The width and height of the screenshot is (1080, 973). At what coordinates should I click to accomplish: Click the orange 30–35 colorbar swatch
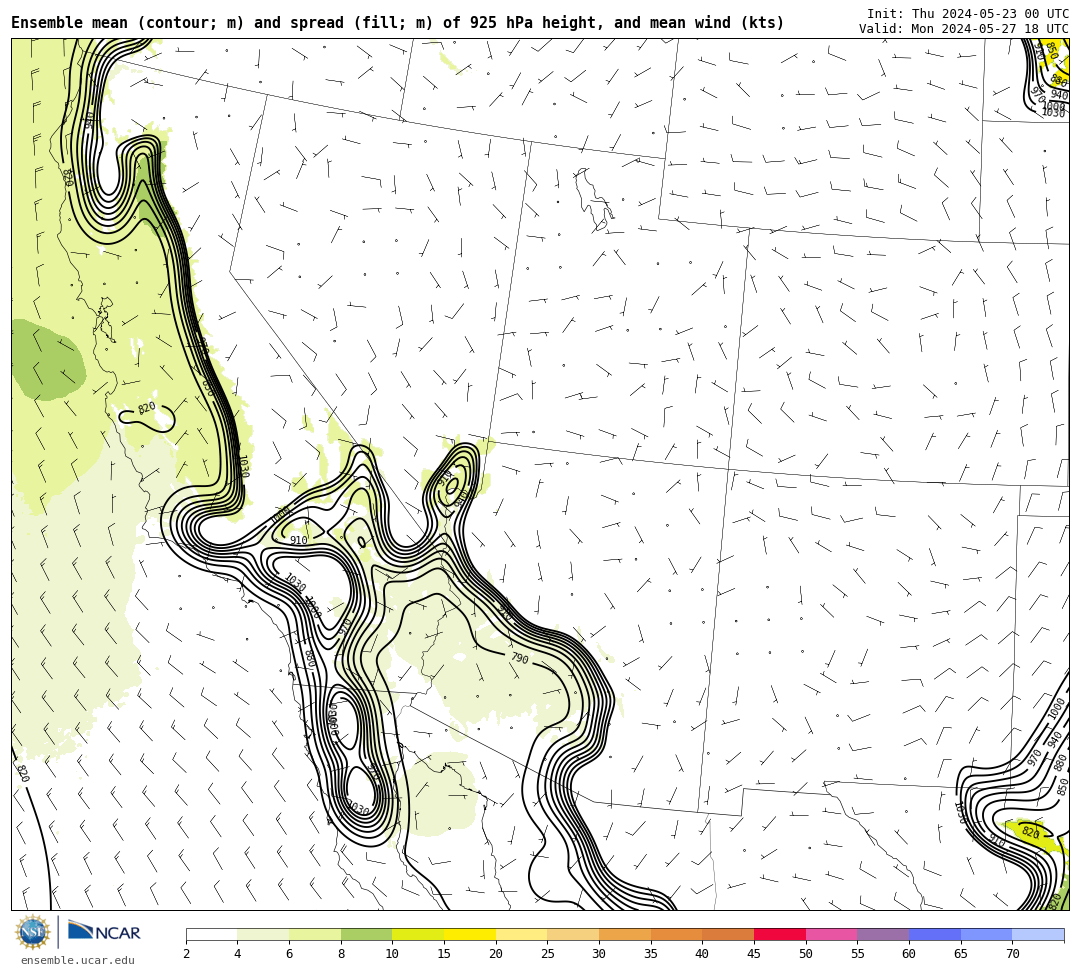pos(625,934)
